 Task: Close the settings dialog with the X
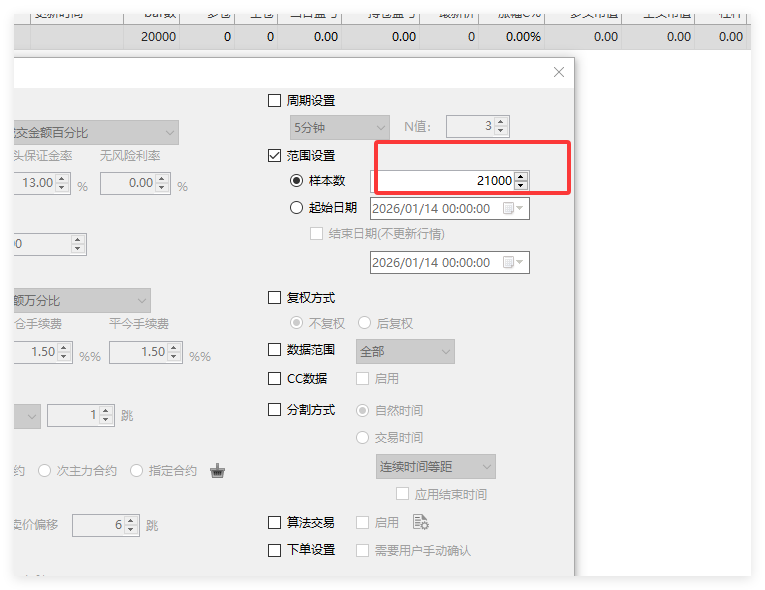tap(559, 72)
